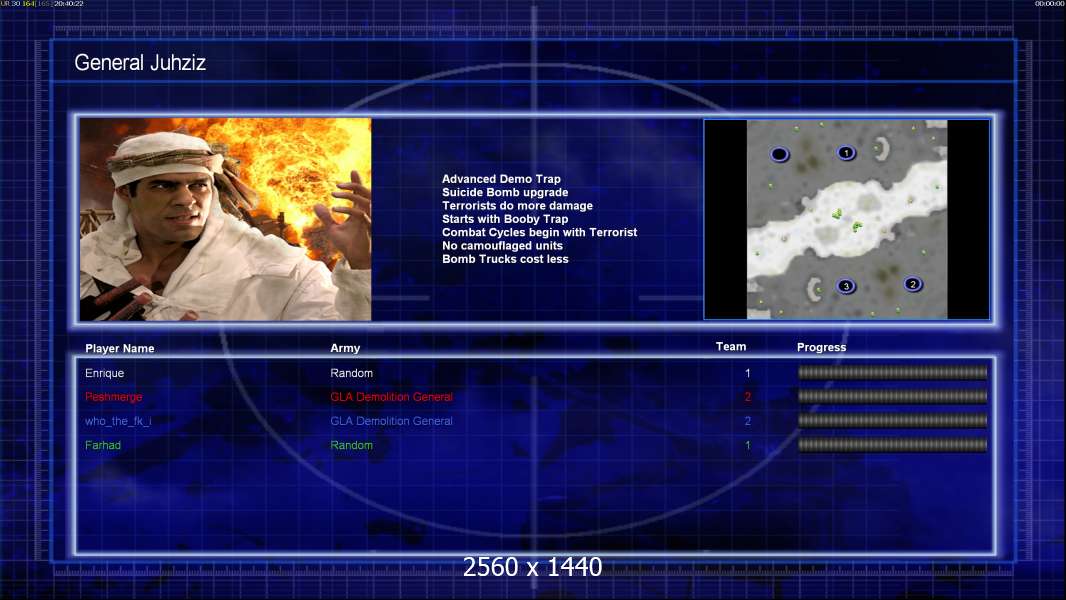Screen dimensions: 1066x600
Task: Click the General Juhziz title text
Action: 140,63
